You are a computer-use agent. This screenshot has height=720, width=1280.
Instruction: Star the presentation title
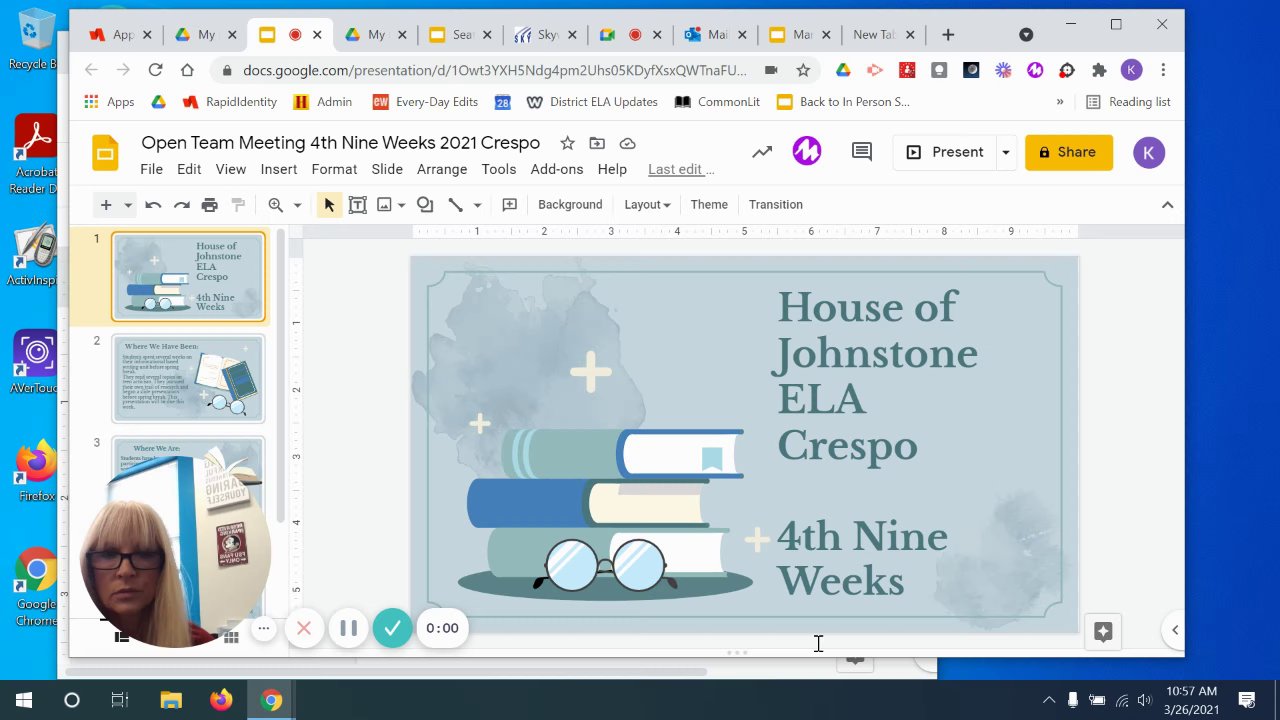click(x=567, y=143)
